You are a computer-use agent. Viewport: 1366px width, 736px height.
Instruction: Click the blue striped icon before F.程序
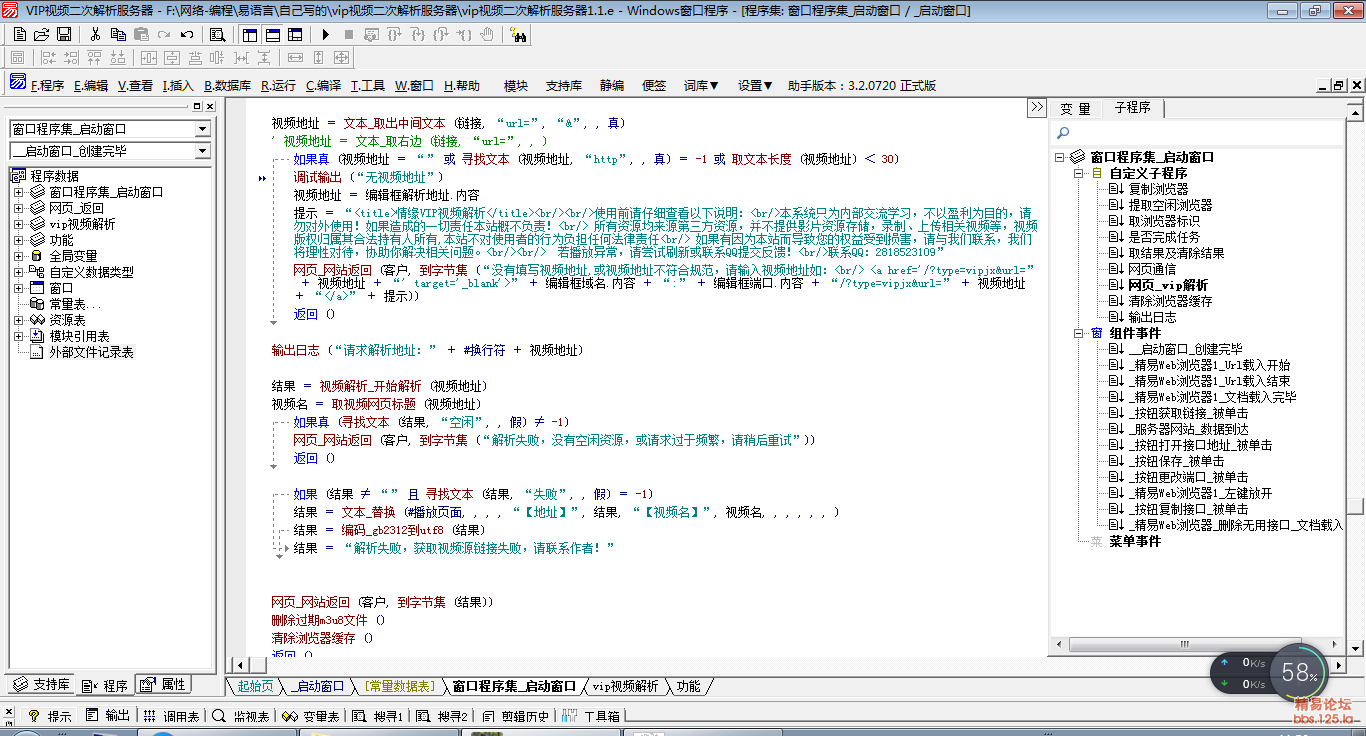tap(18, 83)
